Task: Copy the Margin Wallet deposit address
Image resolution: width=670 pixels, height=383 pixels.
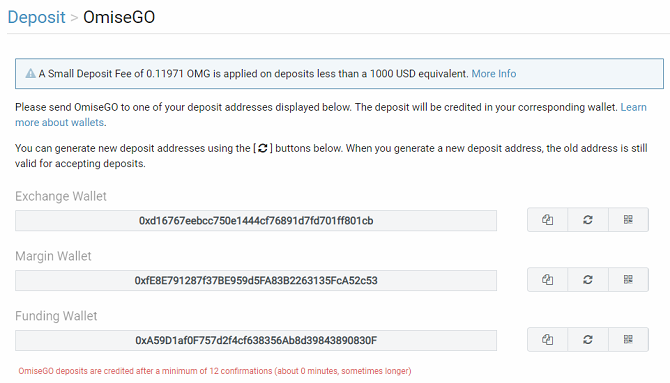Action: click(x=547, y=280)
